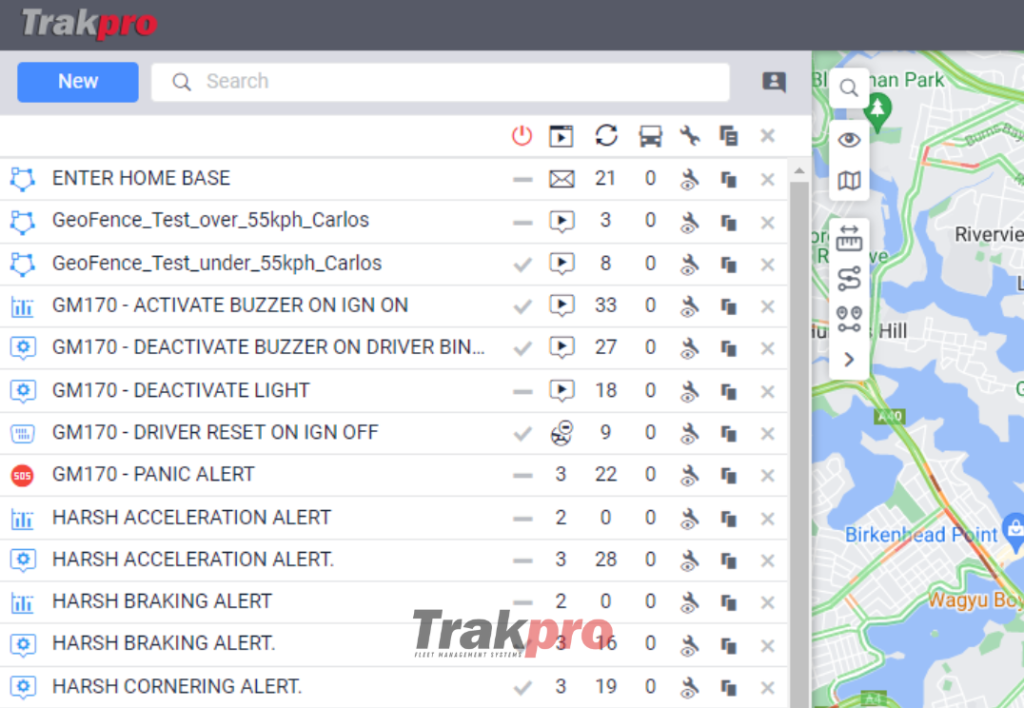This screenshot has height=708, width=1024.
Task: Open the map layers icon below the eye
Action: [x=849, y=180]
